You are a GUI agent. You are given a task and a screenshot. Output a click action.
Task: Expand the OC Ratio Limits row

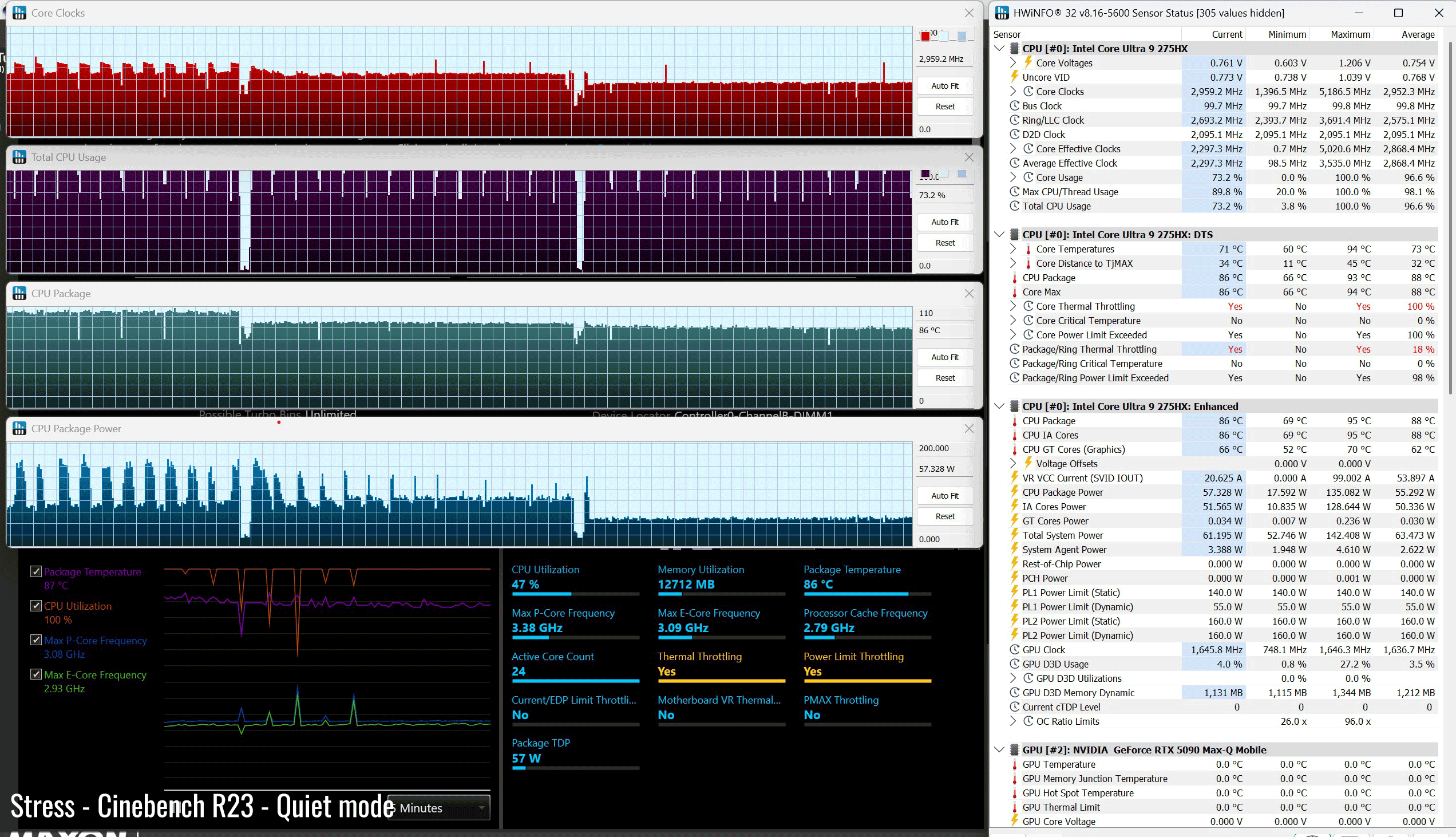tap(1014, 721)
